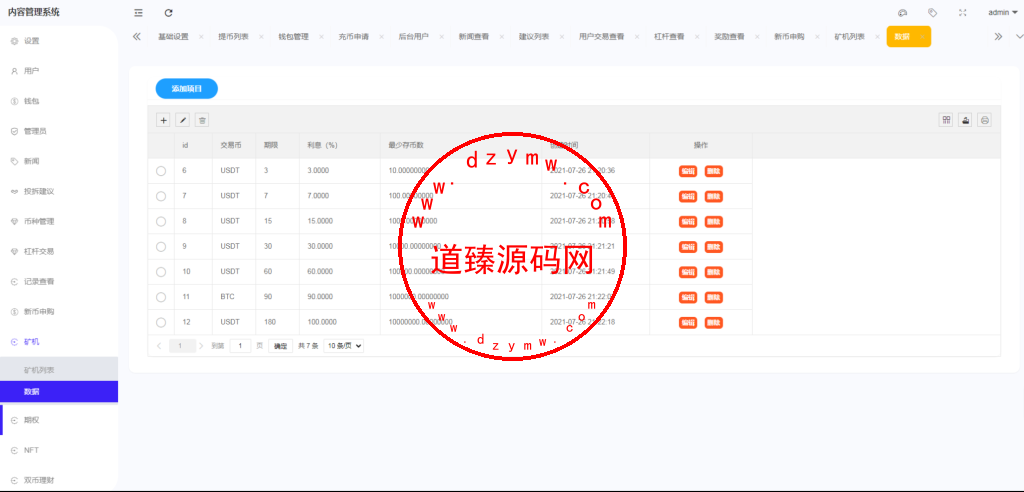The width and height of the screenshot is (1024, 492).
Task: Open the column filter grid icon
Action: pos(946,120)
